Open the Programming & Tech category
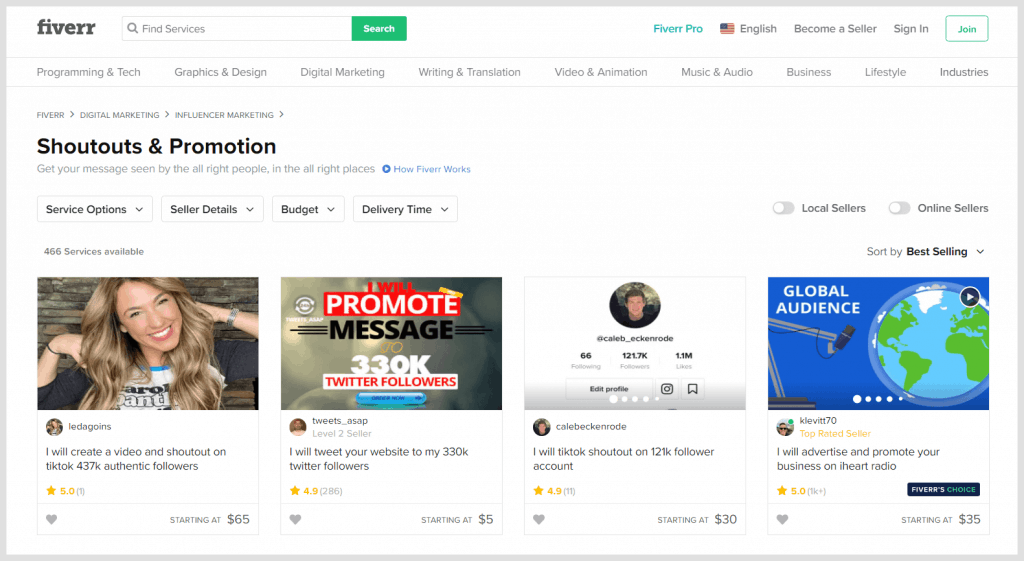 pyautogui.click(x=88, y=72)
